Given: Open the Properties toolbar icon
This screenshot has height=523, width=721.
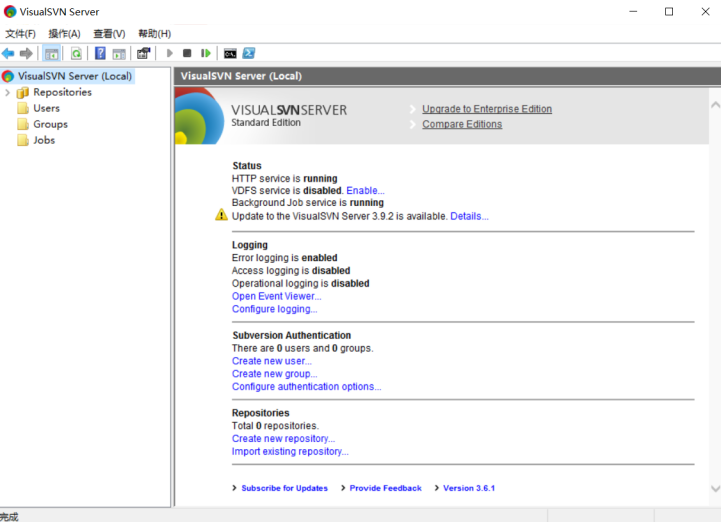Looking at the screenshot, I should [143, 53].
